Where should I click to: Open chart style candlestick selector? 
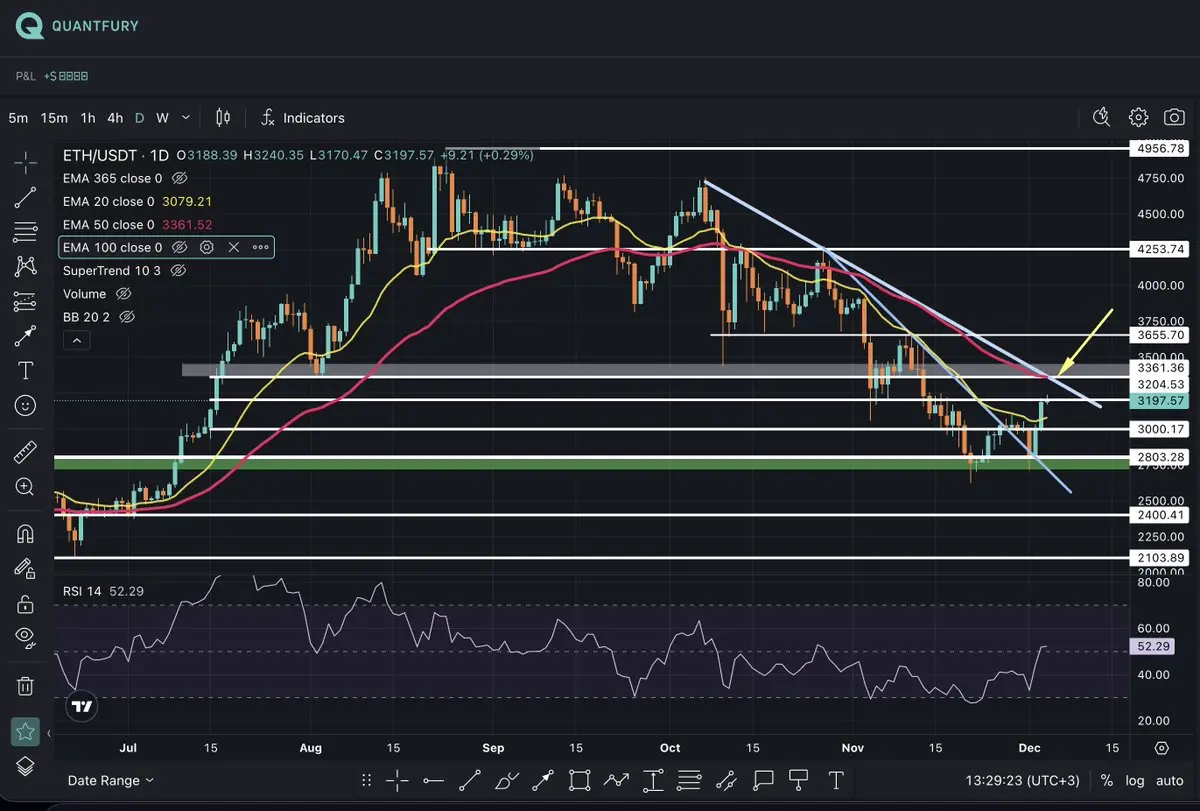pos(223,118)
